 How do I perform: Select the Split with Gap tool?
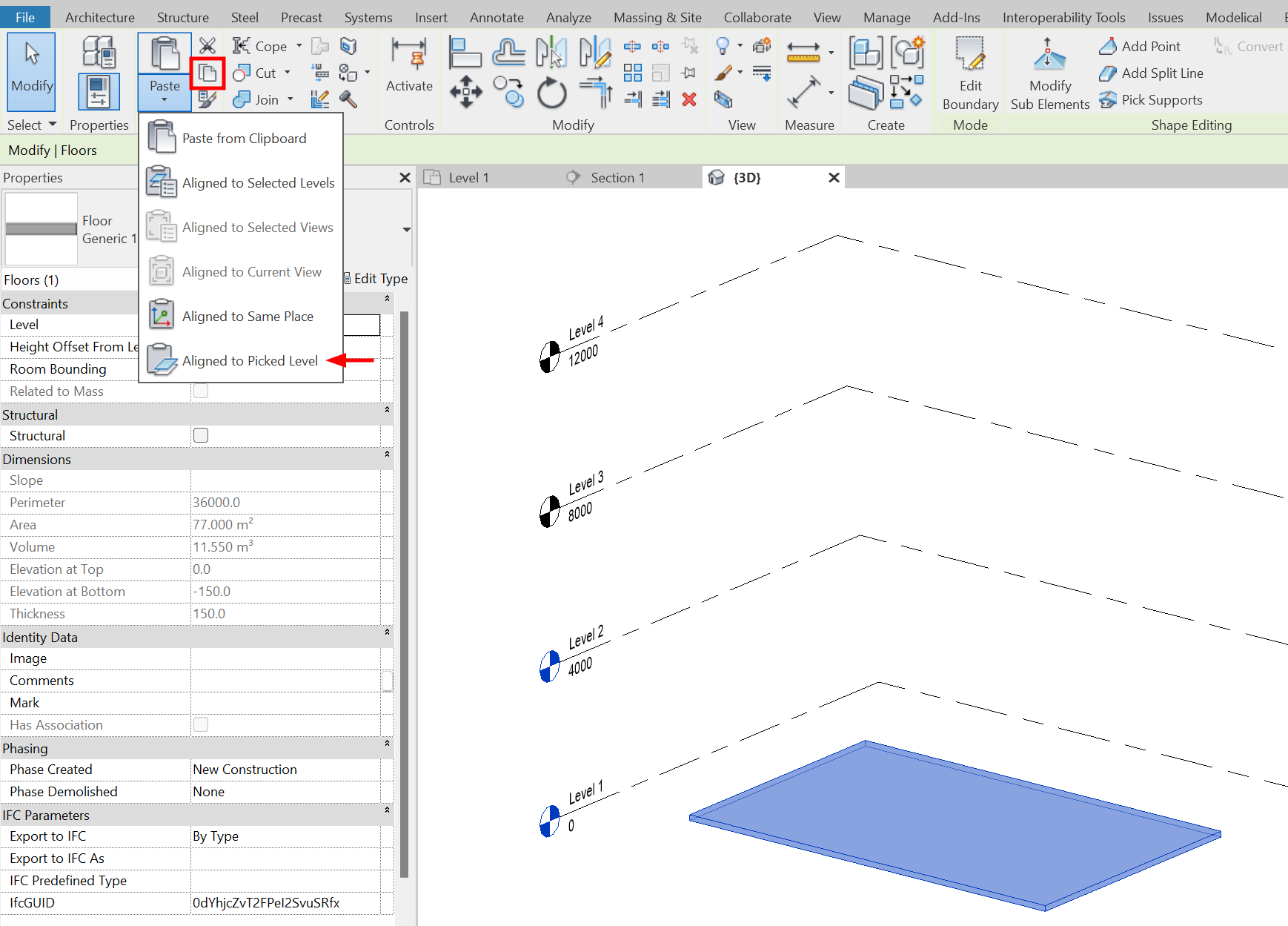(660, 47)
